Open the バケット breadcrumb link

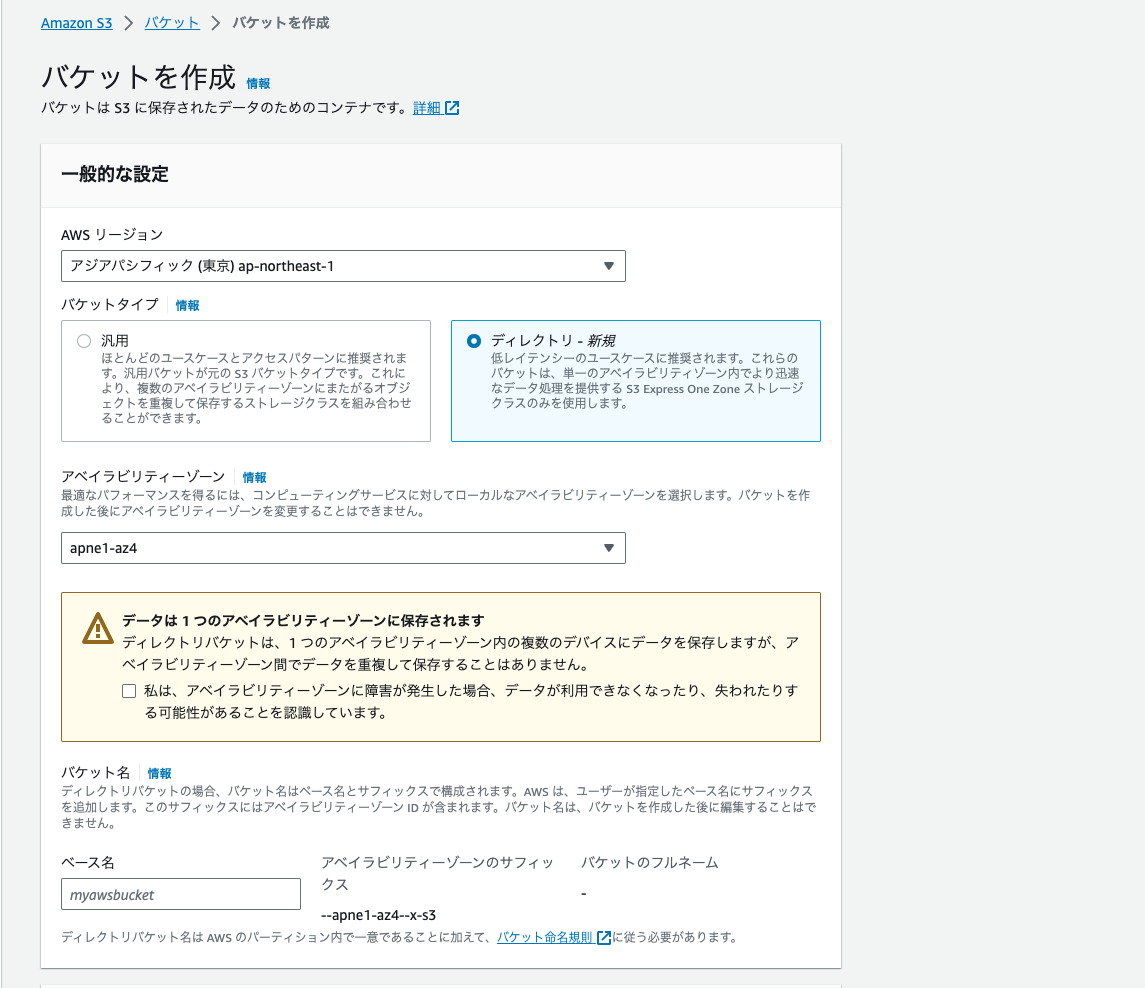tap(172, 23)
